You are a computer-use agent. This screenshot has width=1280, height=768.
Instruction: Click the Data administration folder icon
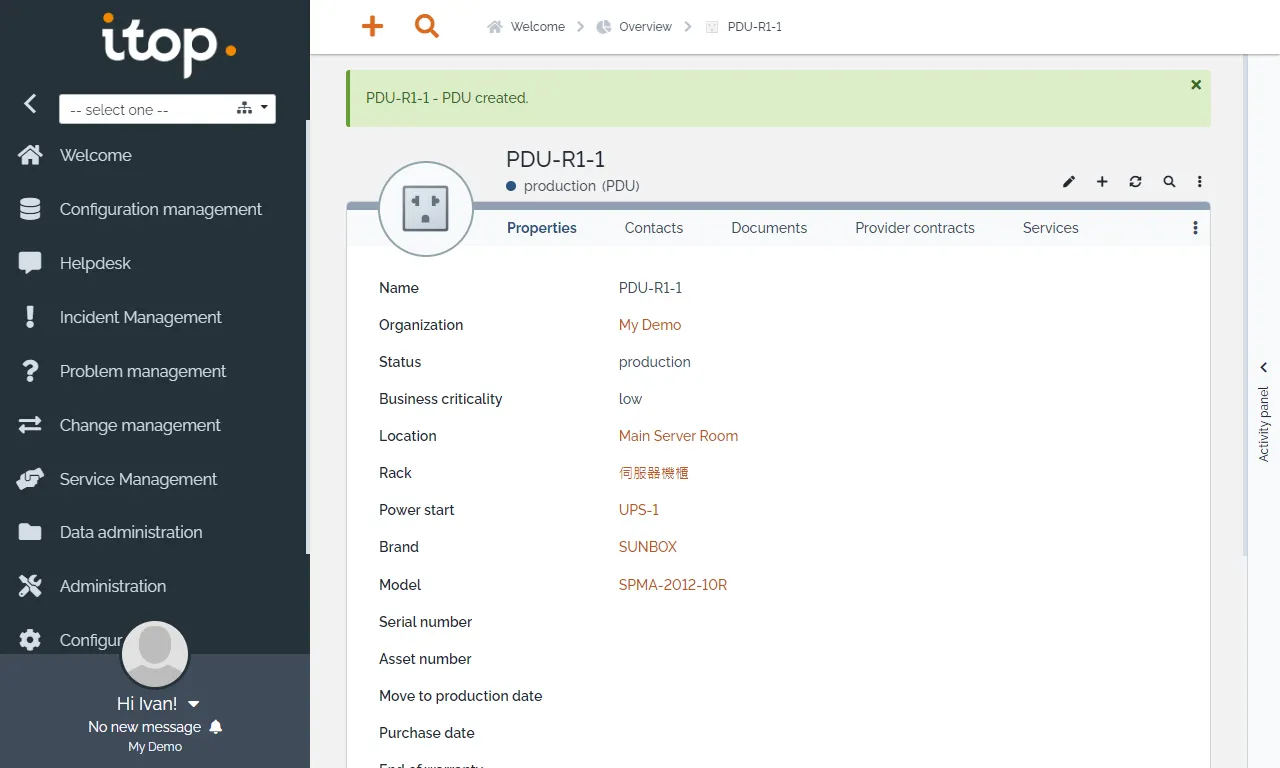[x=30, y=532]
